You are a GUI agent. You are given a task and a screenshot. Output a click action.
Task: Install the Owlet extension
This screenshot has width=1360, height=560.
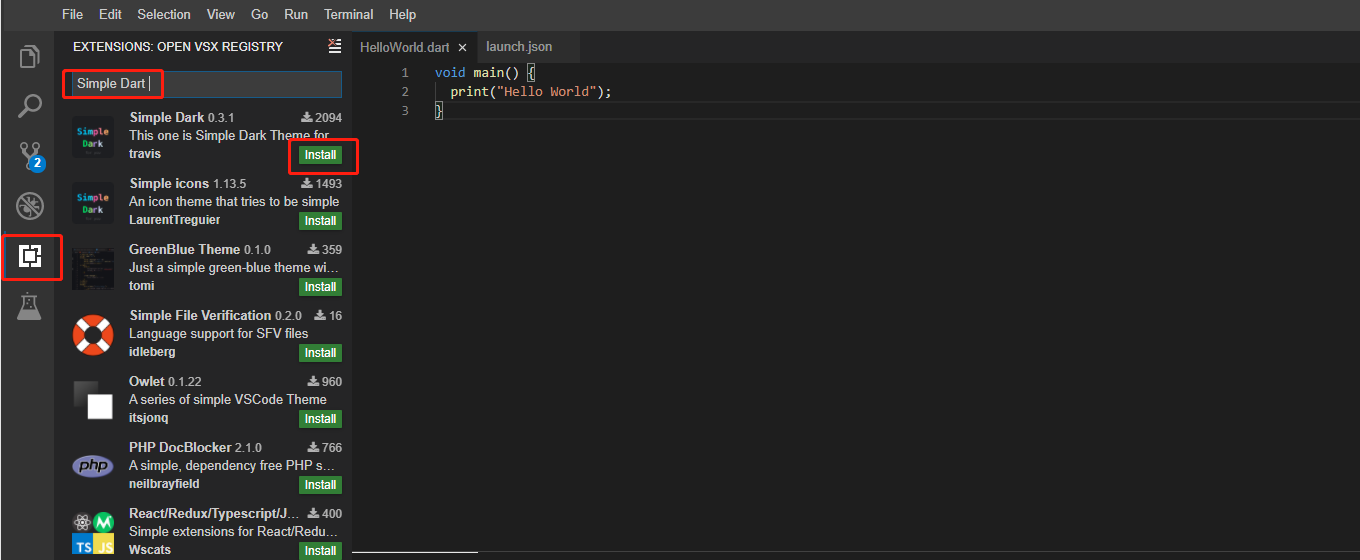320,419
